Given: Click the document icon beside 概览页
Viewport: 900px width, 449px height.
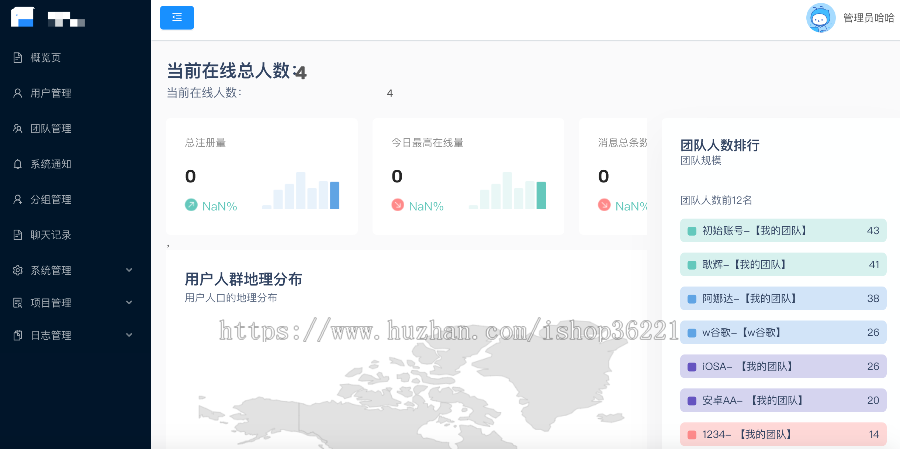Looking at the screenshot, I should coord(17,57).
